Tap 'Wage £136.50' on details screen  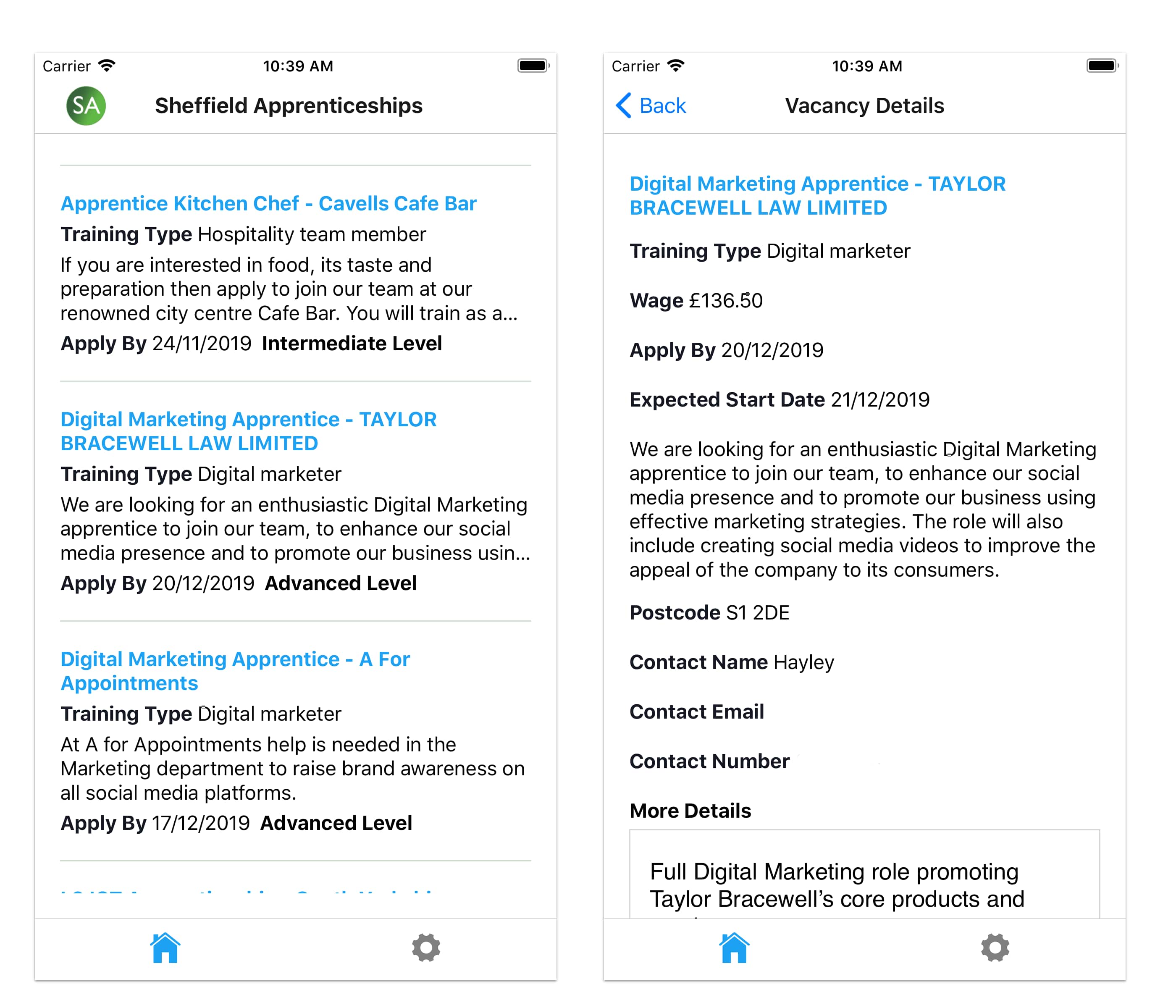pos(696,301)
